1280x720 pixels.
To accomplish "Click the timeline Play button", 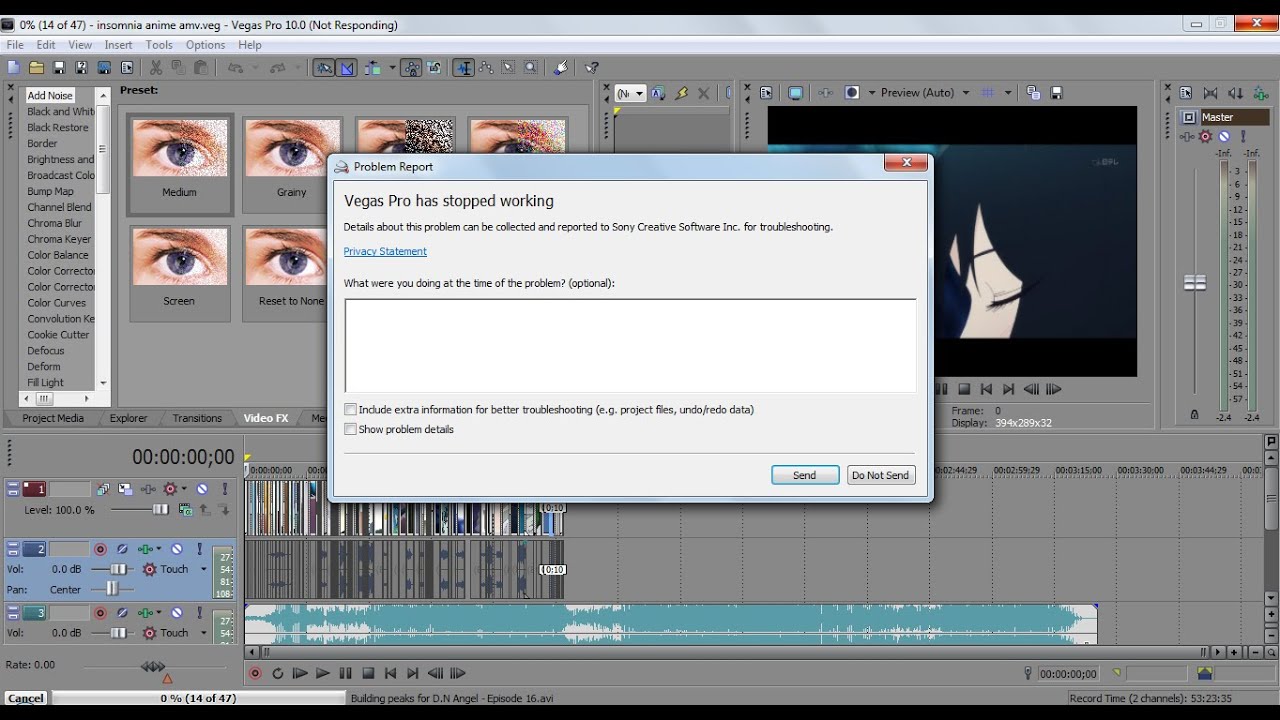I will click(322, 674).
